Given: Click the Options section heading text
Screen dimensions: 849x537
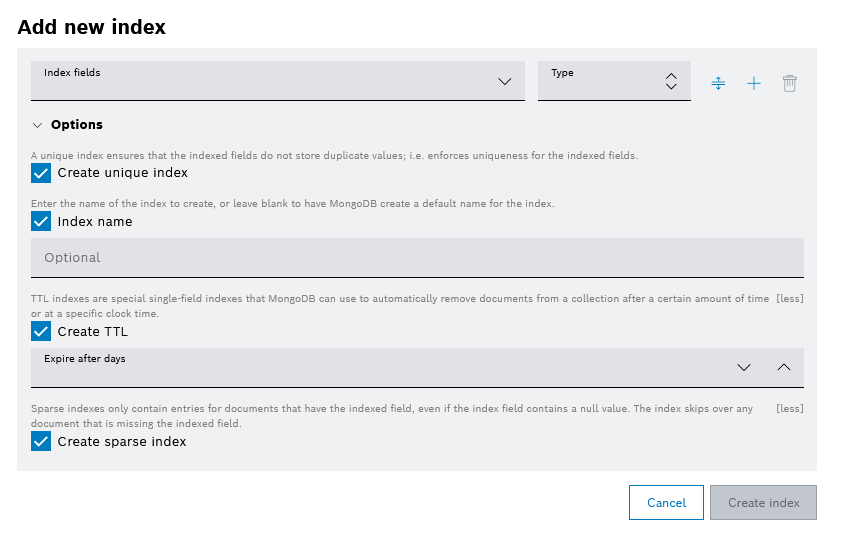Looking at the screenshot, I should (x=77, y=125).
